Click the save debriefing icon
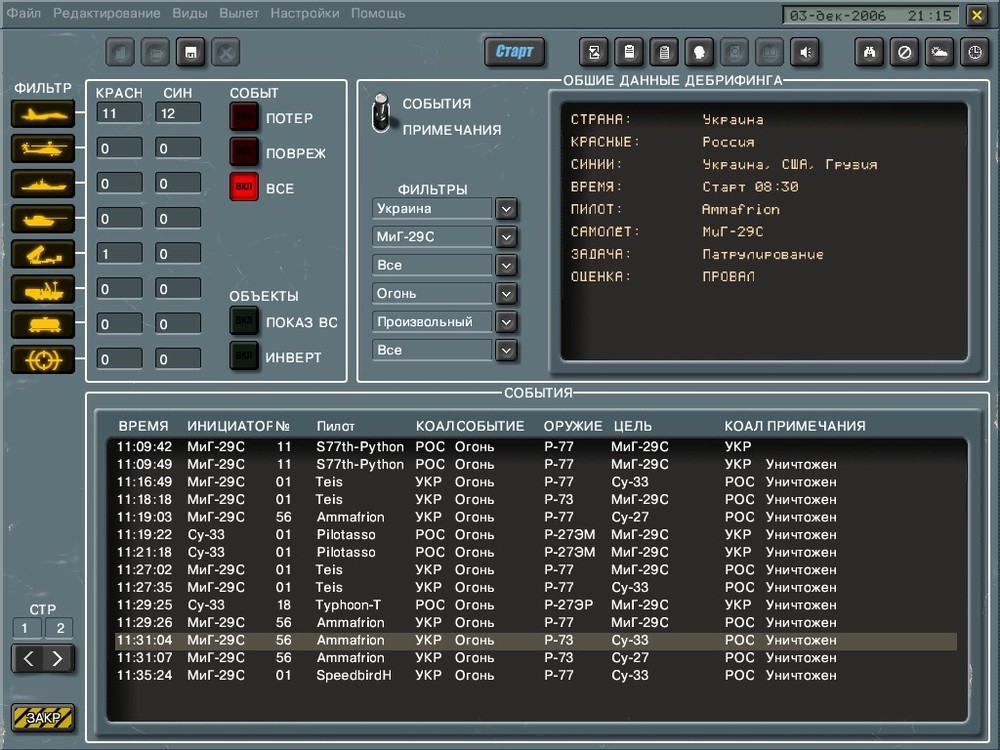The width and height of the screenshot is (1000, 750). click(x=188, y=52)
